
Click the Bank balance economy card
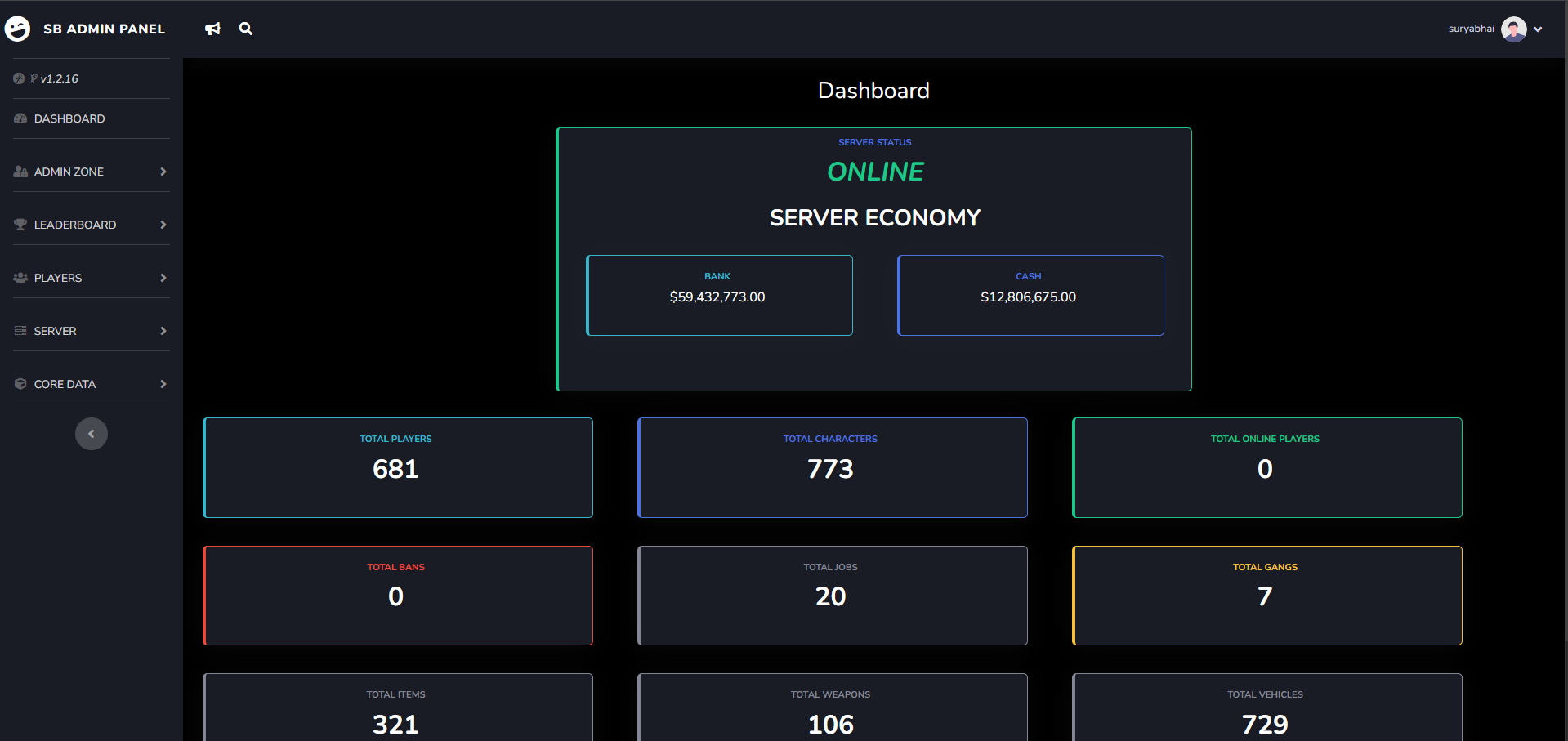719,295
